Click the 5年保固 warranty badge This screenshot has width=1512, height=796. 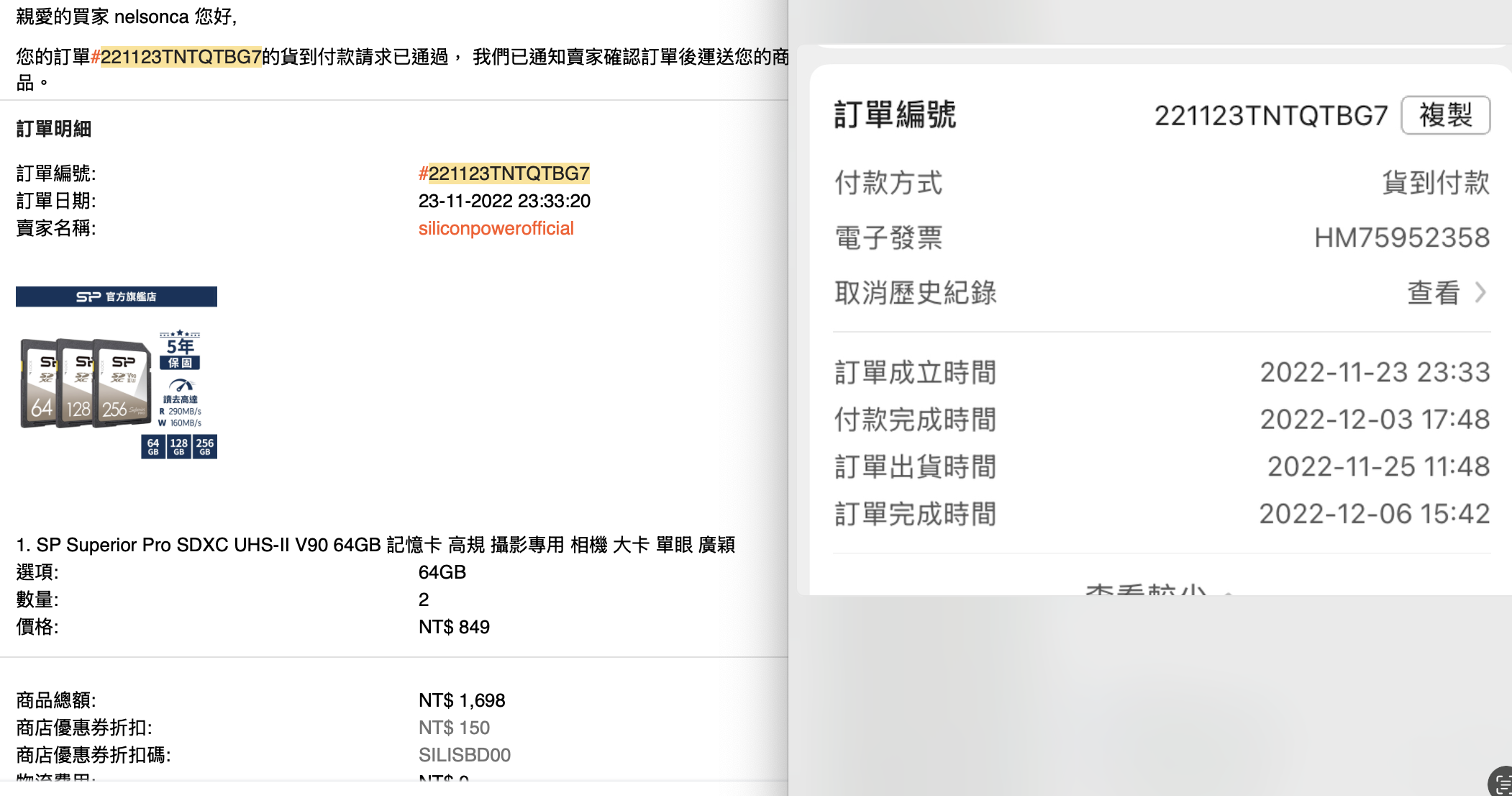(x=180, y=351)
